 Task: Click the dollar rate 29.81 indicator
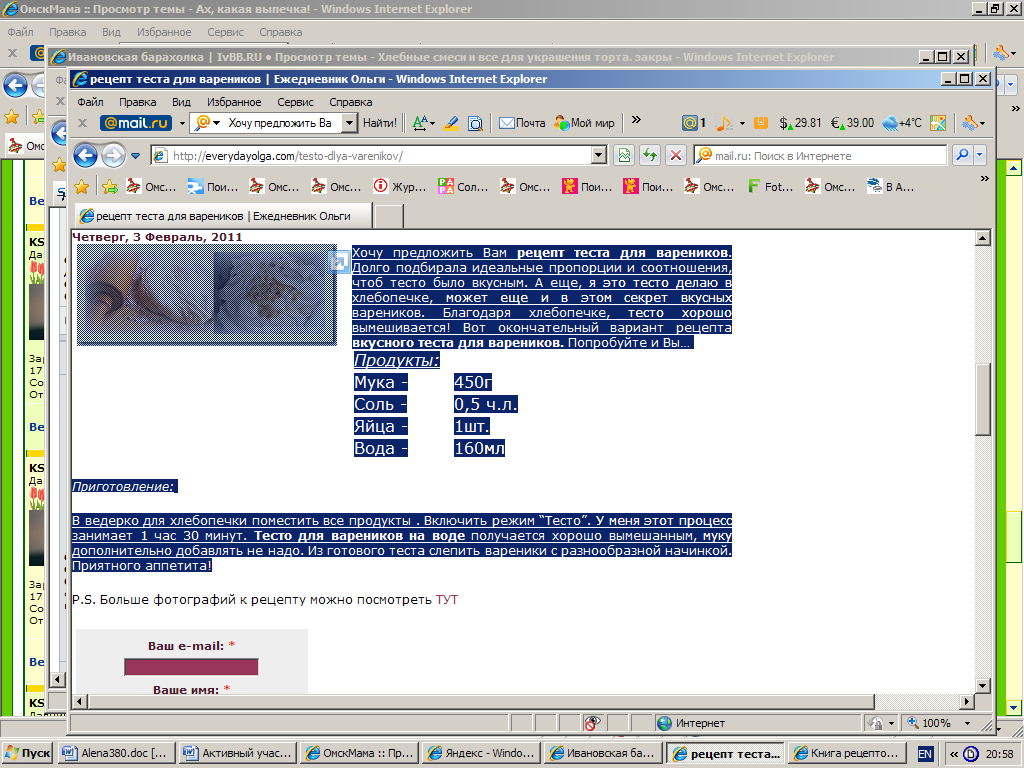(800, 123)
